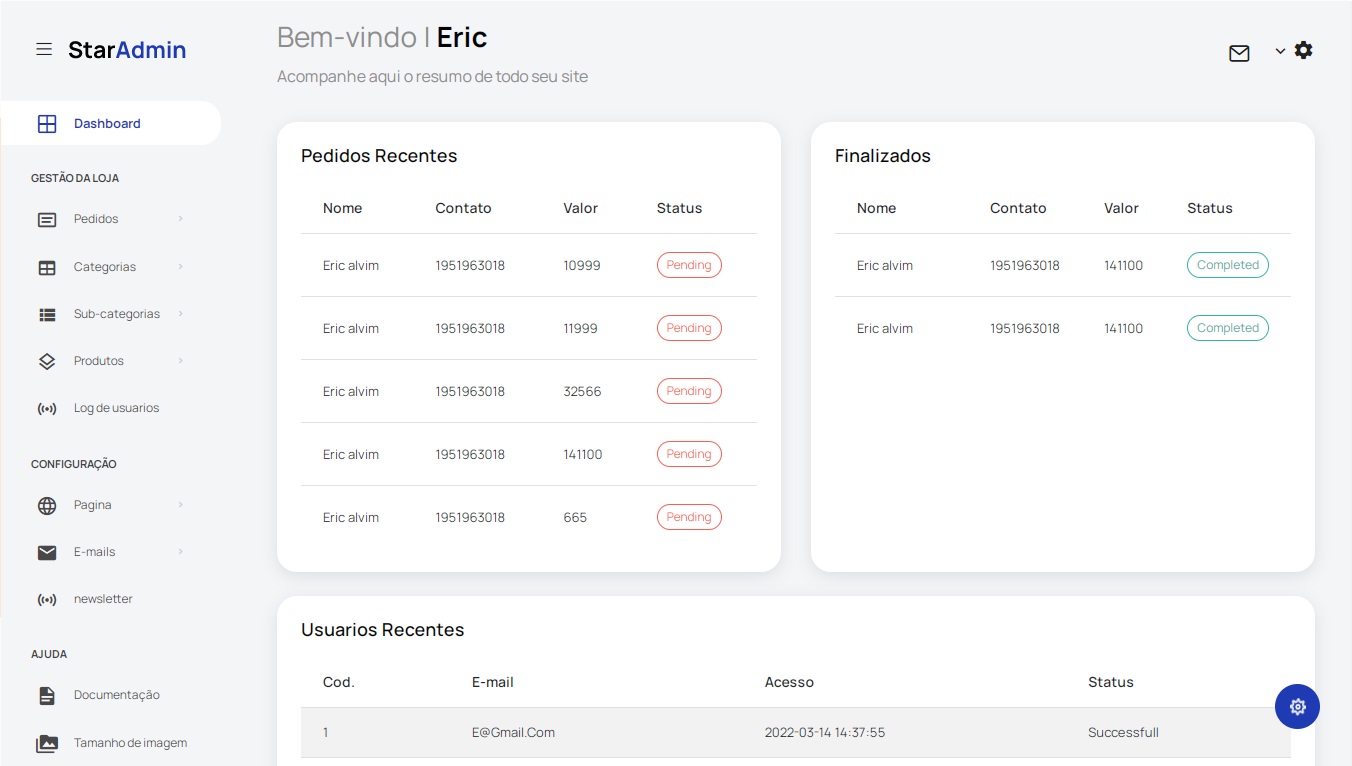Open Log de usuarios broadcast icon
1352x766 pixels.
click(x=47, y=408)
